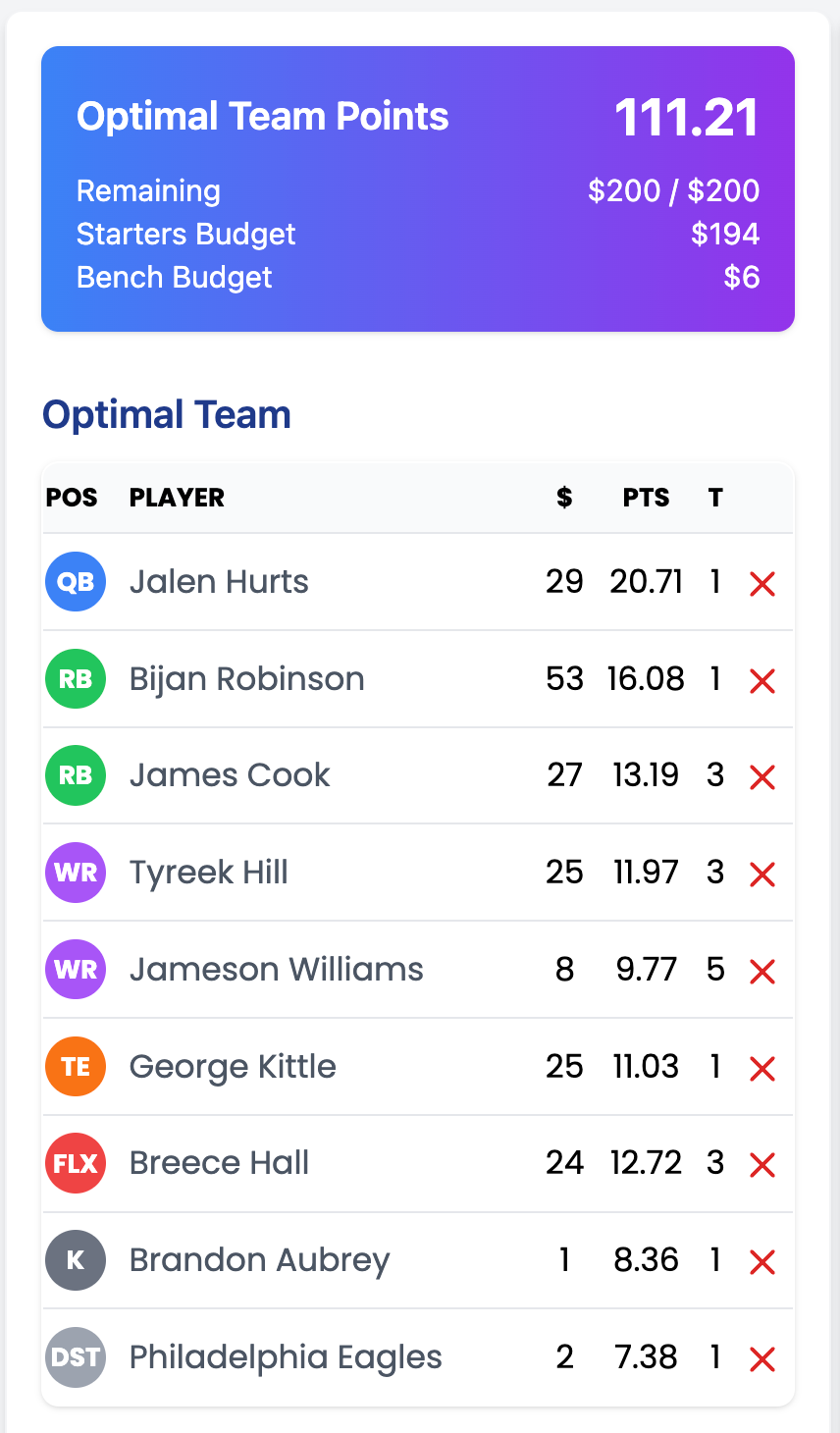Viewport: 840px width, 1433px height.
Task: Click the orange TE position badge
Action: [x=76, y=1067]
